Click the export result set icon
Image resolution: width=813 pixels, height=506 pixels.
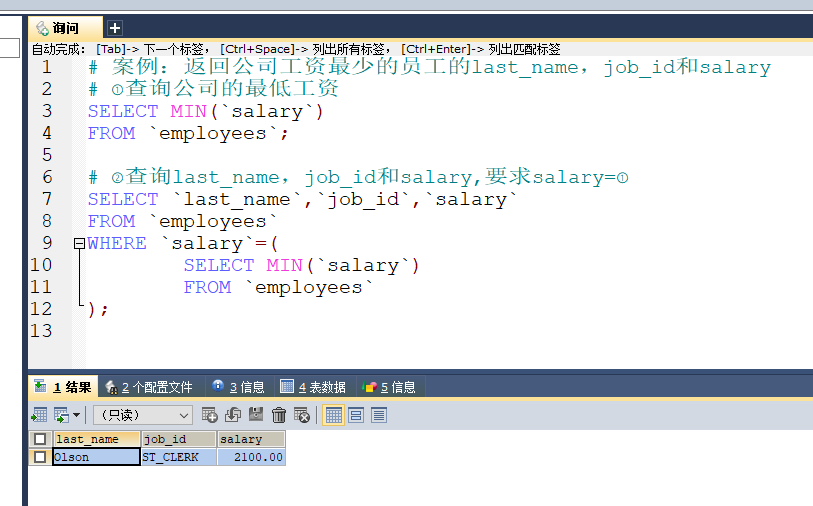click(39, 415)
